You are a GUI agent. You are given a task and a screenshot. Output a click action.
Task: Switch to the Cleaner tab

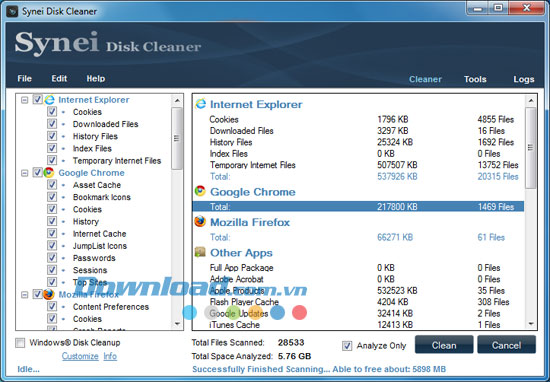coord(425,79)
